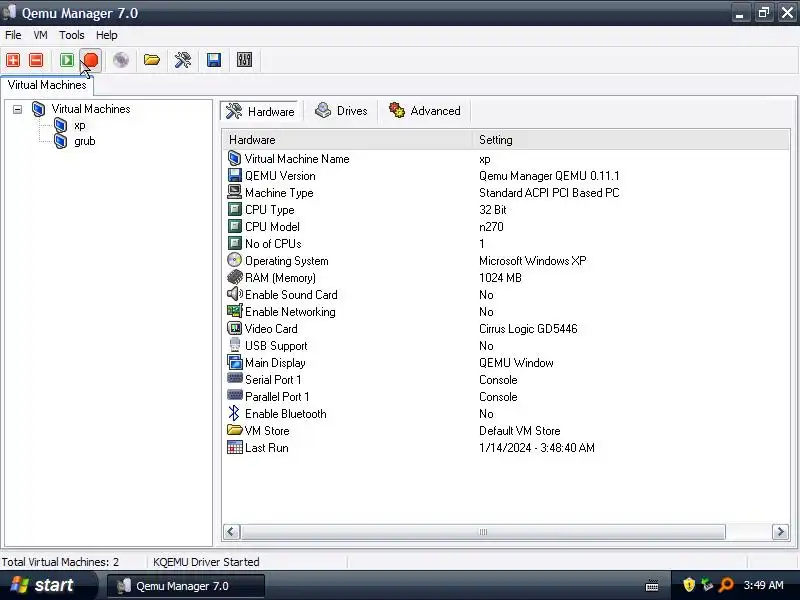The width and height of the screenshot is (800, 600).
Task: Click the USB Support plug icon
Action: [234, 345]
